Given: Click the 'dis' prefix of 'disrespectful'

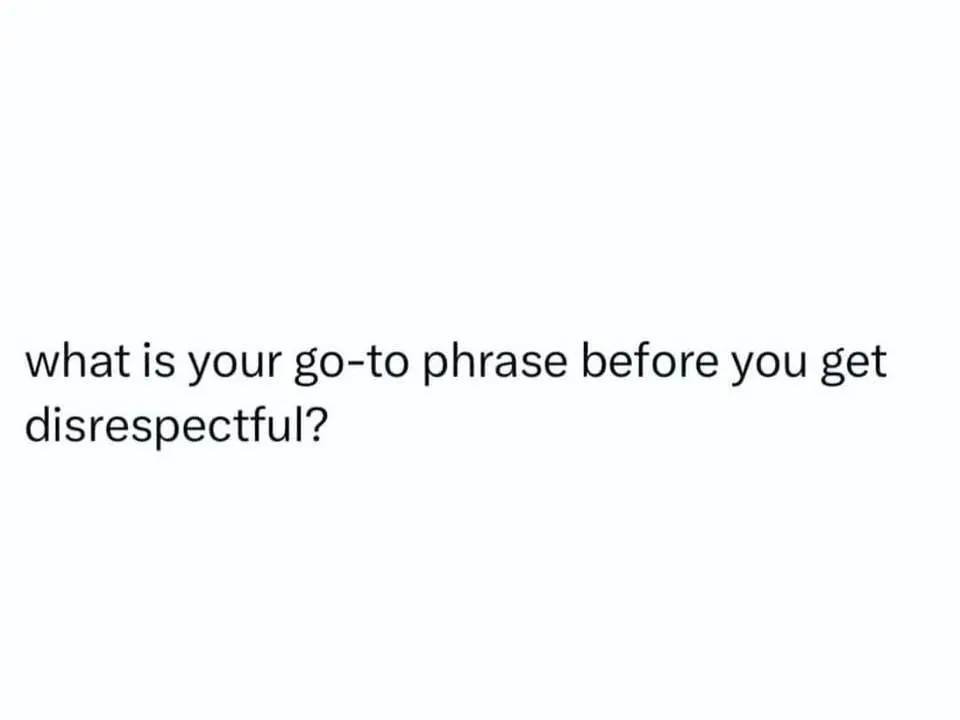Looking at the screenshot, I should point(52,425).
